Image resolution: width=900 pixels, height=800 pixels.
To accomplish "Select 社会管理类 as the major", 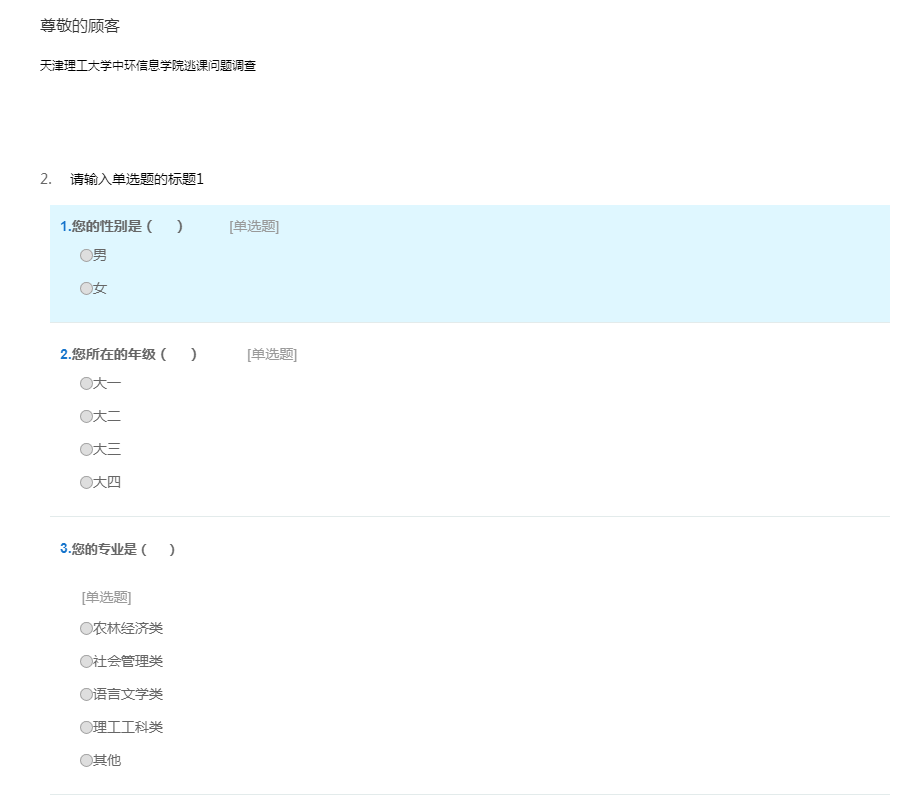I will pyautogui.click(x=86, y=662).
